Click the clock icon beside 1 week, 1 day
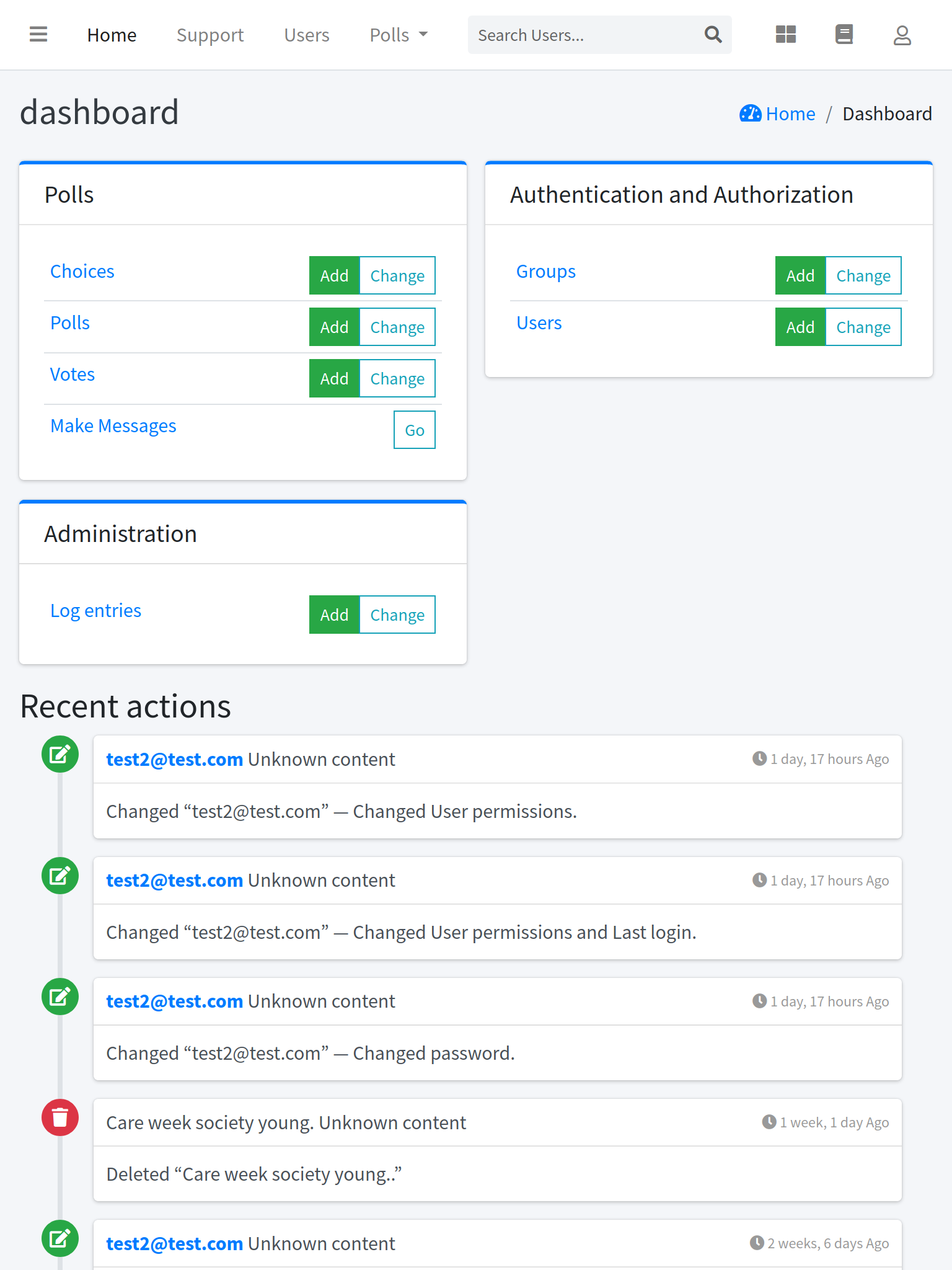 click(x=769, y=1122)
